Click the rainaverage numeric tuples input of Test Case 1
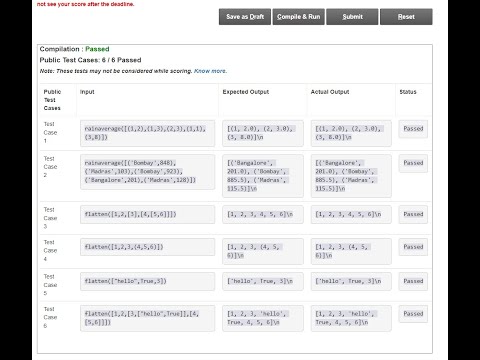The image size is (480, 360). pyautogui.click(x=147, y=133)
